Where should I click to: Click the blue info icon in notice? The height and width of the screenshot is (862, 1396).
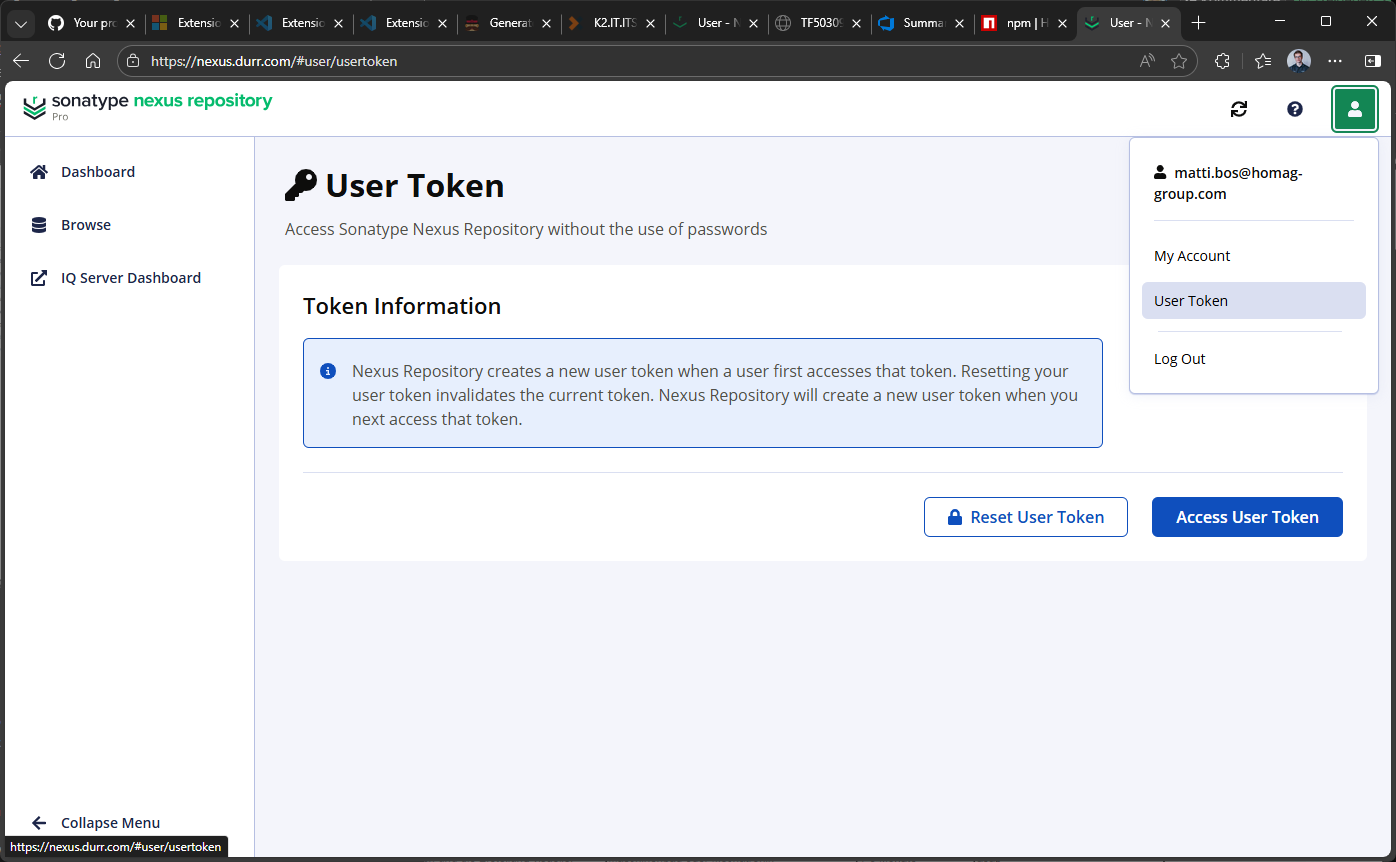pos(328,371)
